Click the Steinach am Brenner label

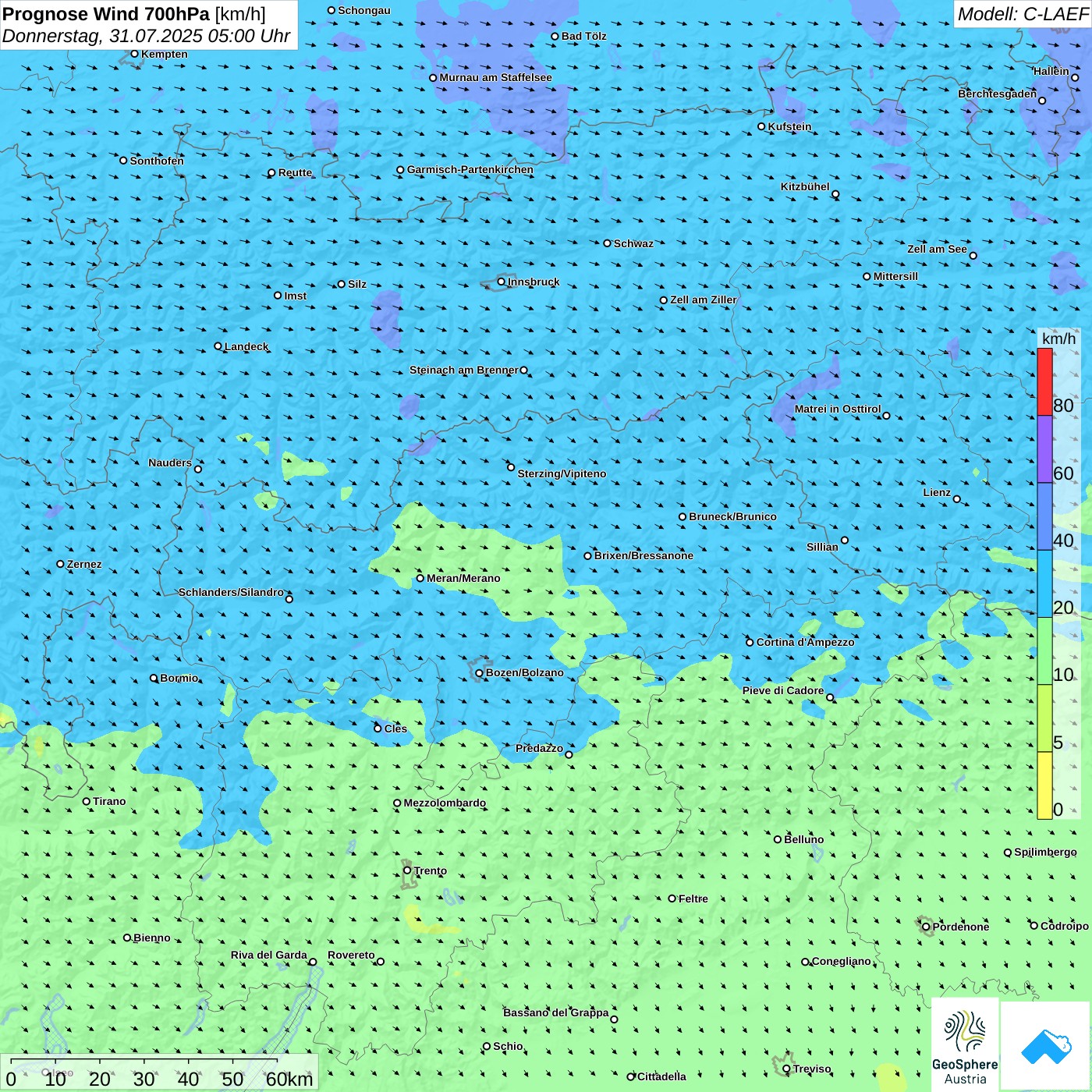(x=464, y=370)
